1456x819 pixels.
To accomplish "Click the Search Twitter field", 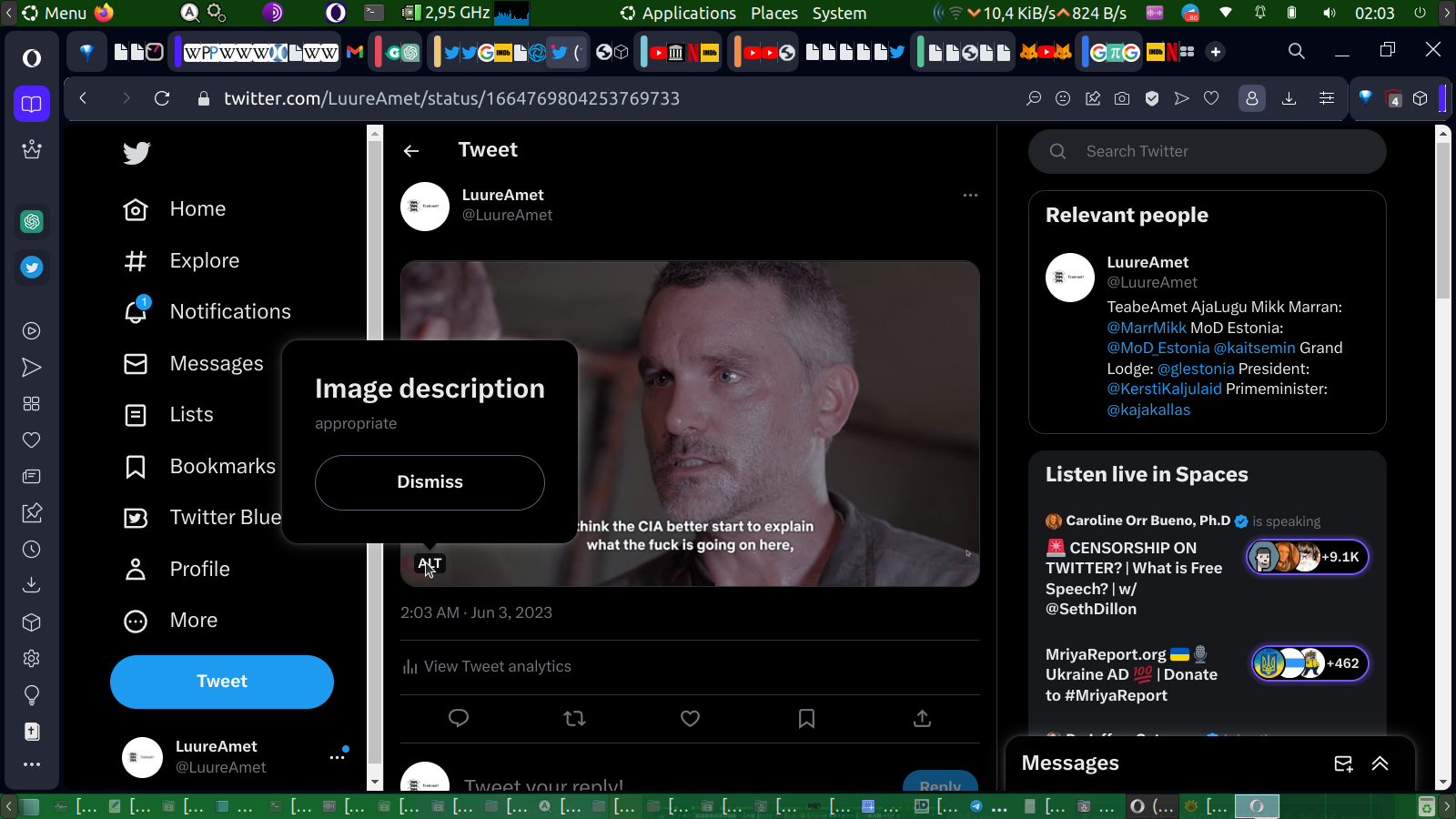I will click(x=1219, y=152).
